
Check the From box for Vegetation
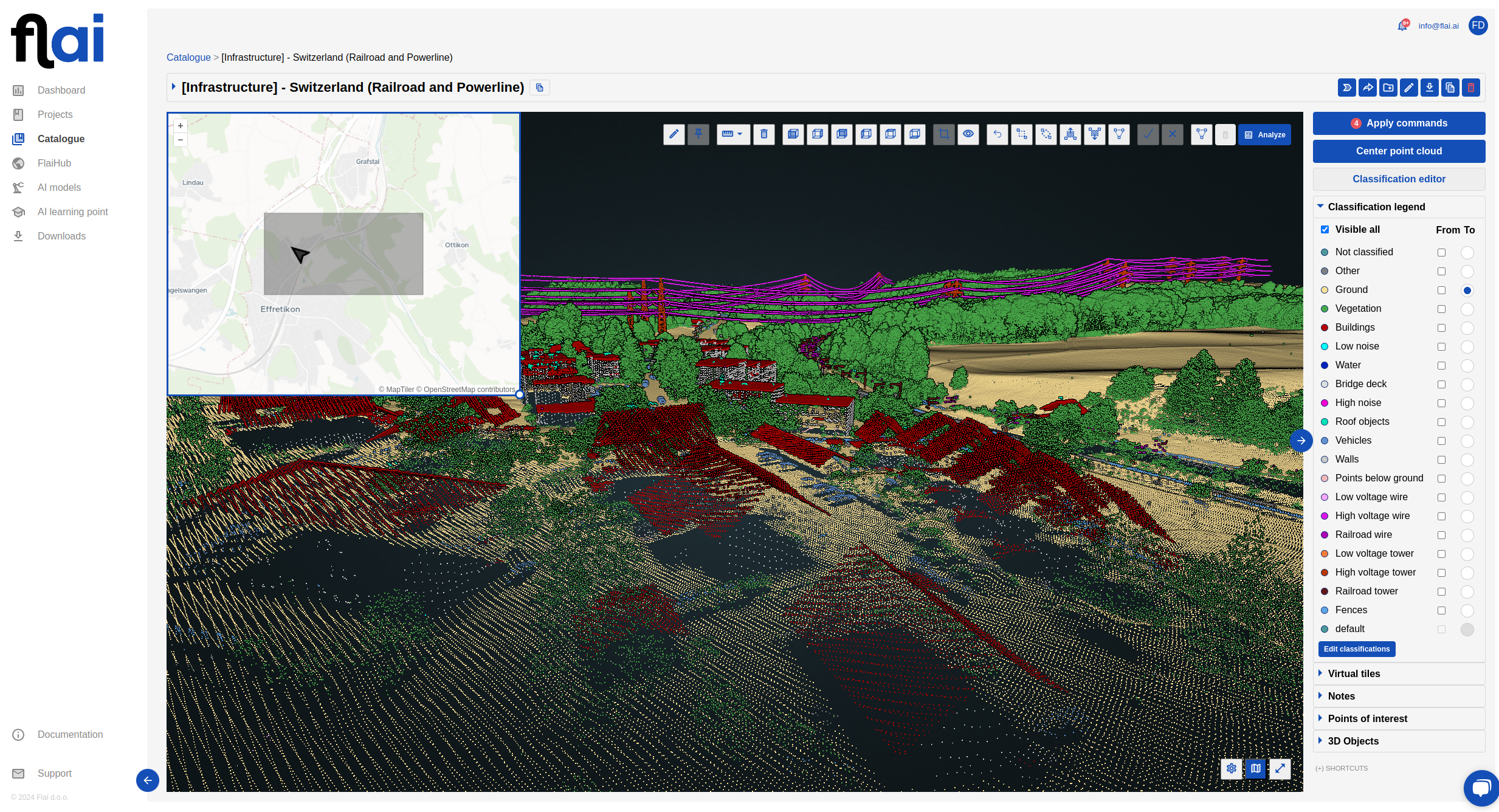coord(1441,309)
